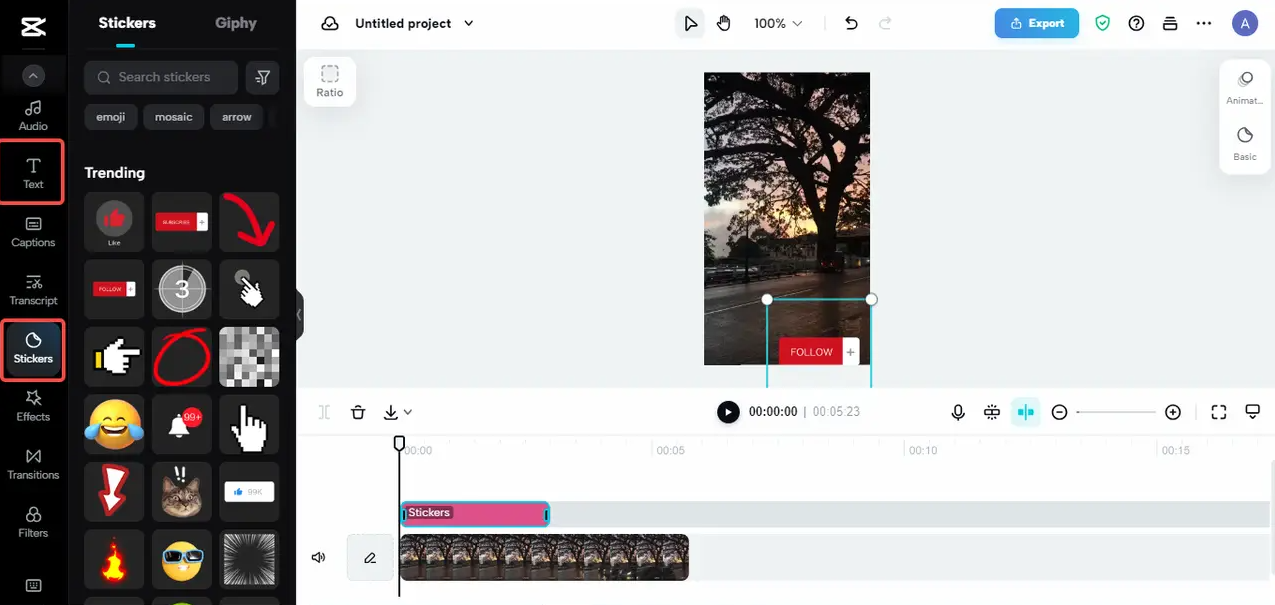Record a voiceover with the microphone
The image size is (1275, 605).
pos(958,412)
